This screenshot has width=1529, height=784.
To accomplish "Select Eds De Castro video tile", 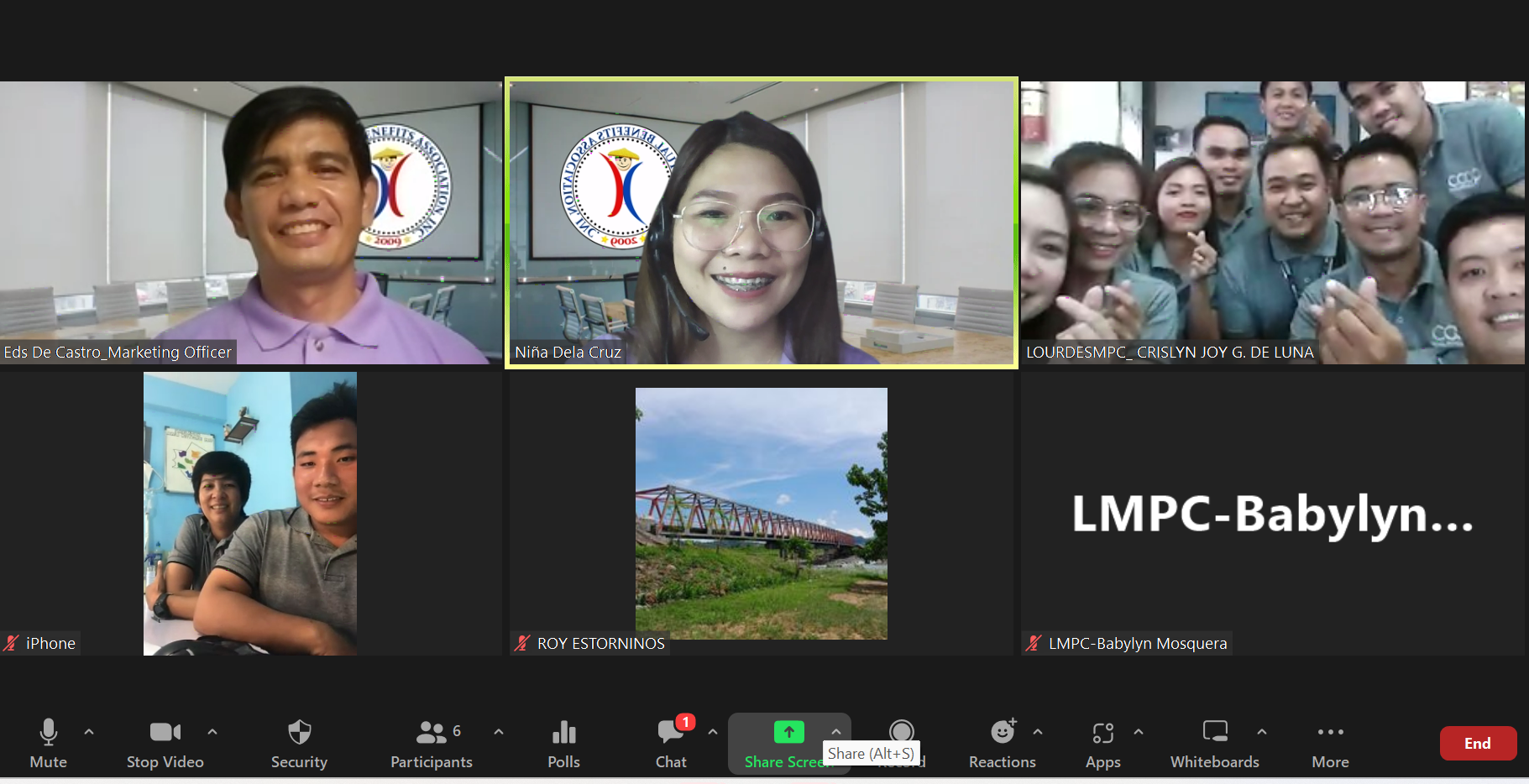I will click(251, 222).
